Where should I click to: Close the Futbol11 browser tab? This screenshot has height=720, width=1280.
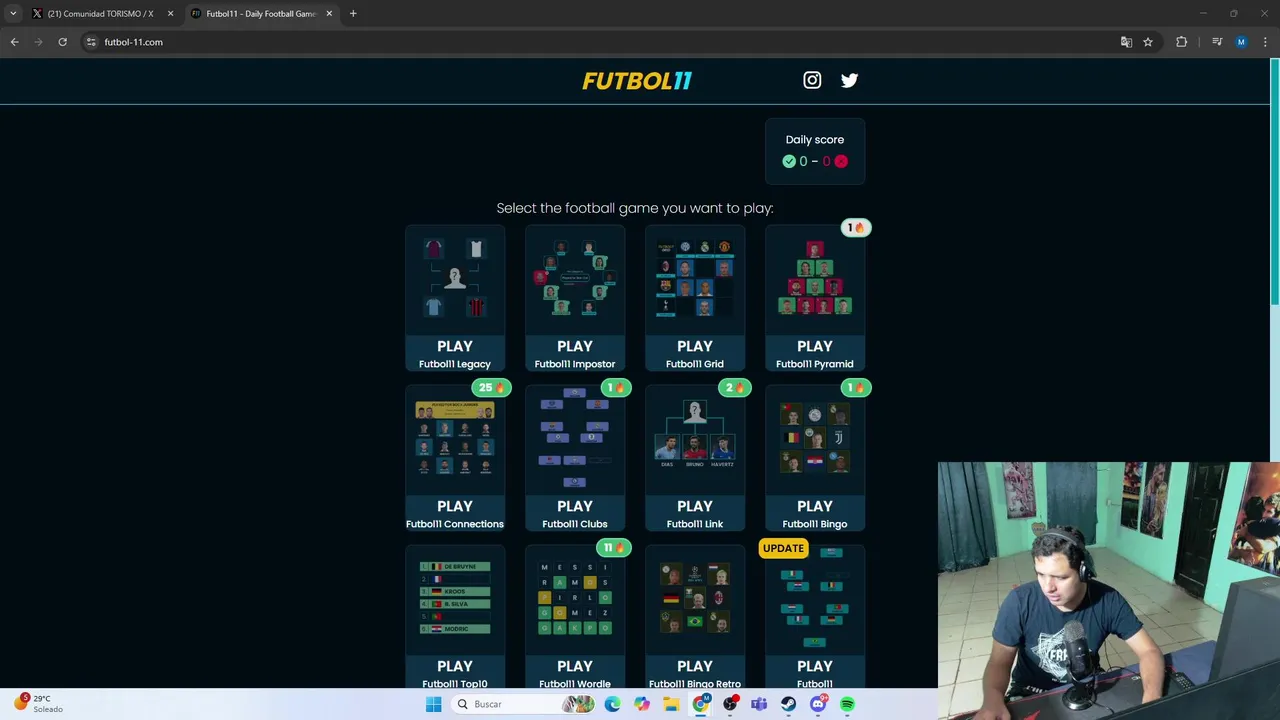click(329, 14)
